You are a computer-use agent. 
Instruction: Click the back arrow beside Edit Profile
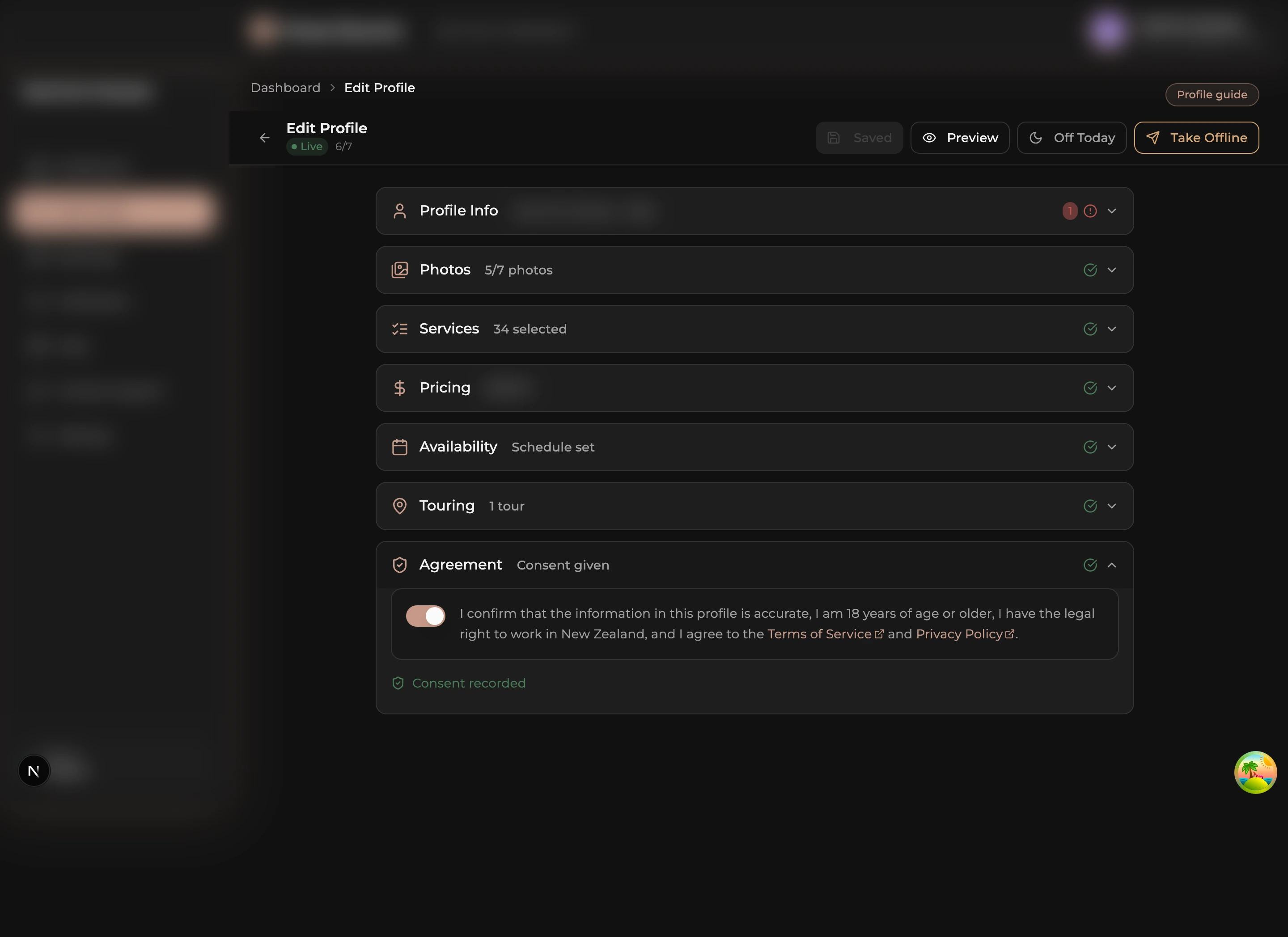pyautogui.click(x=264, y=137)
